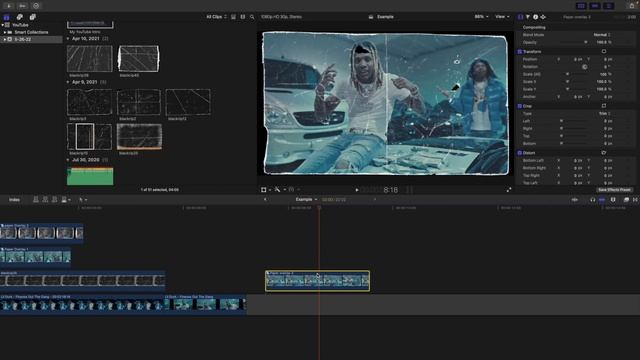The image size is (640, 360).
Task: Go back in timeline history arrow
Action: pyautogui.click(x=265, y=200)
